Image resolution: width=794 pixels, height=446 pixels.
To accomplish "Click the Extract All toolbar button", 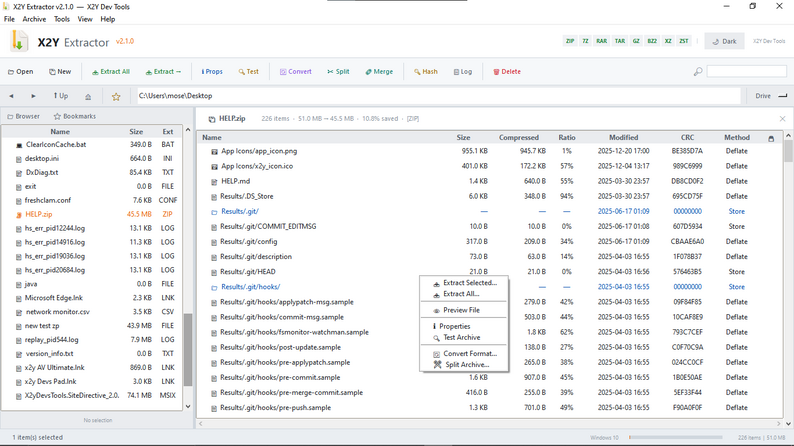I will coord(111,71).
